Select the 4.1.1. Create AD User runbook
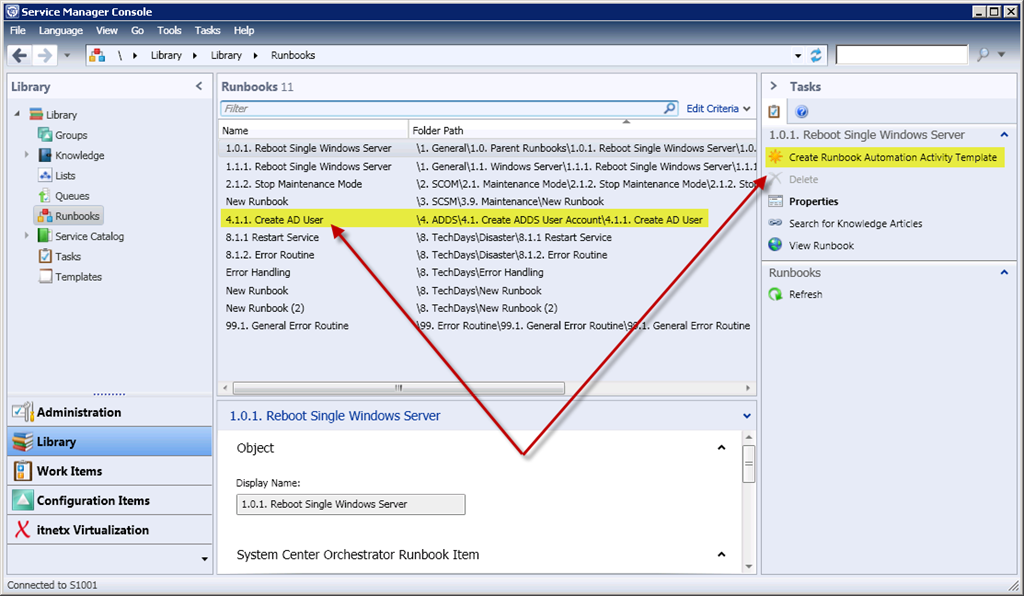 [x=273, y=220]
